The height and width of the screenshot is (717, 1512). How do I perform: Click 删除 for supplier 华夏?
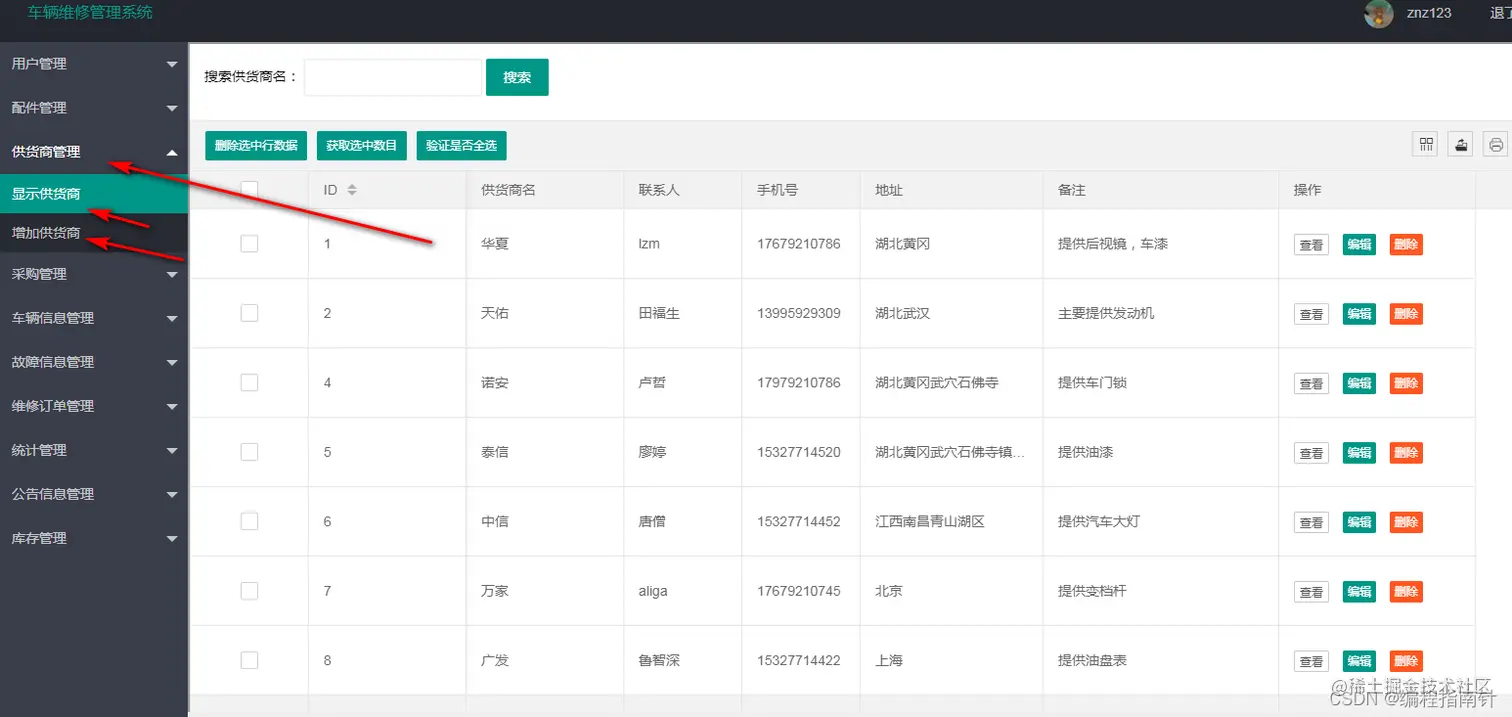tap(1406, 244)
